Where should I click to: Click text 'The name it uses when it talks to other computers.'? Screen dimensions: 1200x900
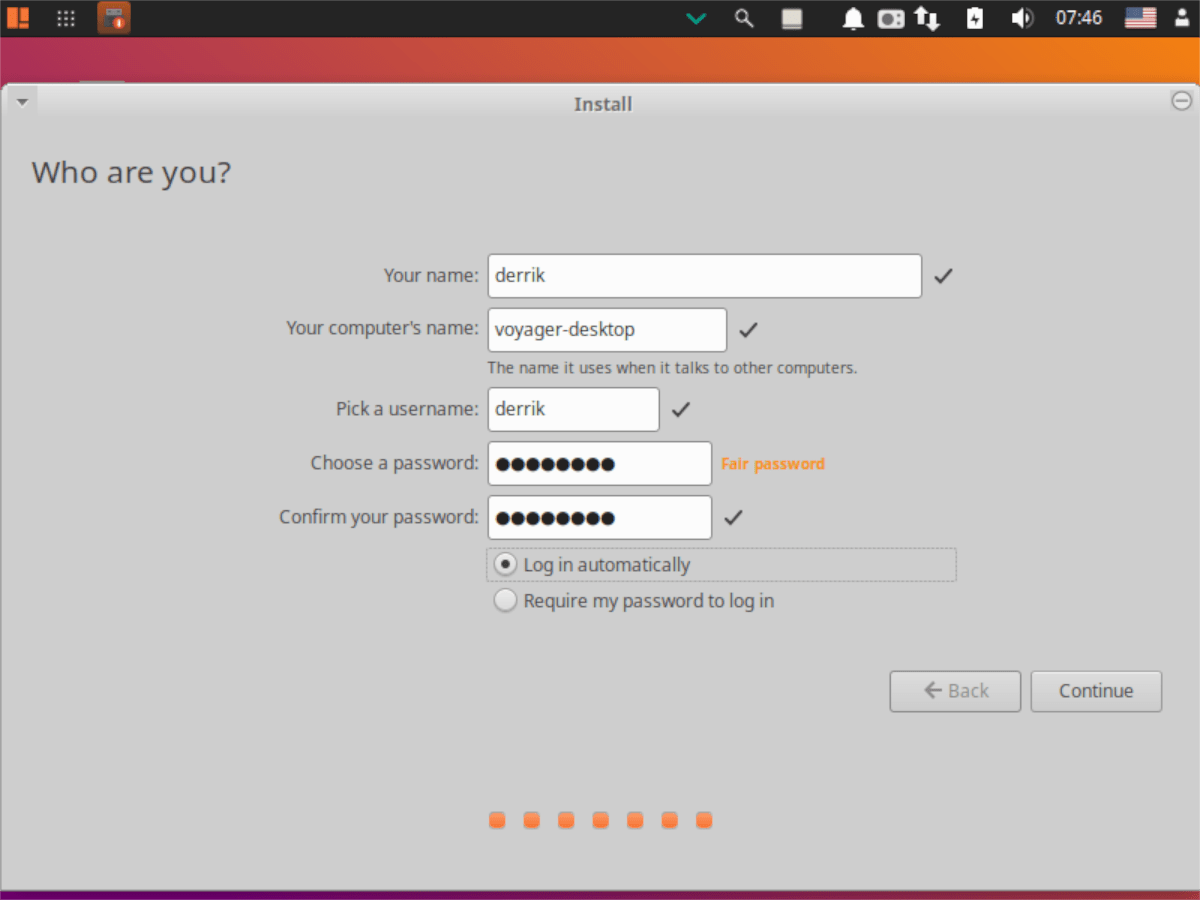point(672,368)
